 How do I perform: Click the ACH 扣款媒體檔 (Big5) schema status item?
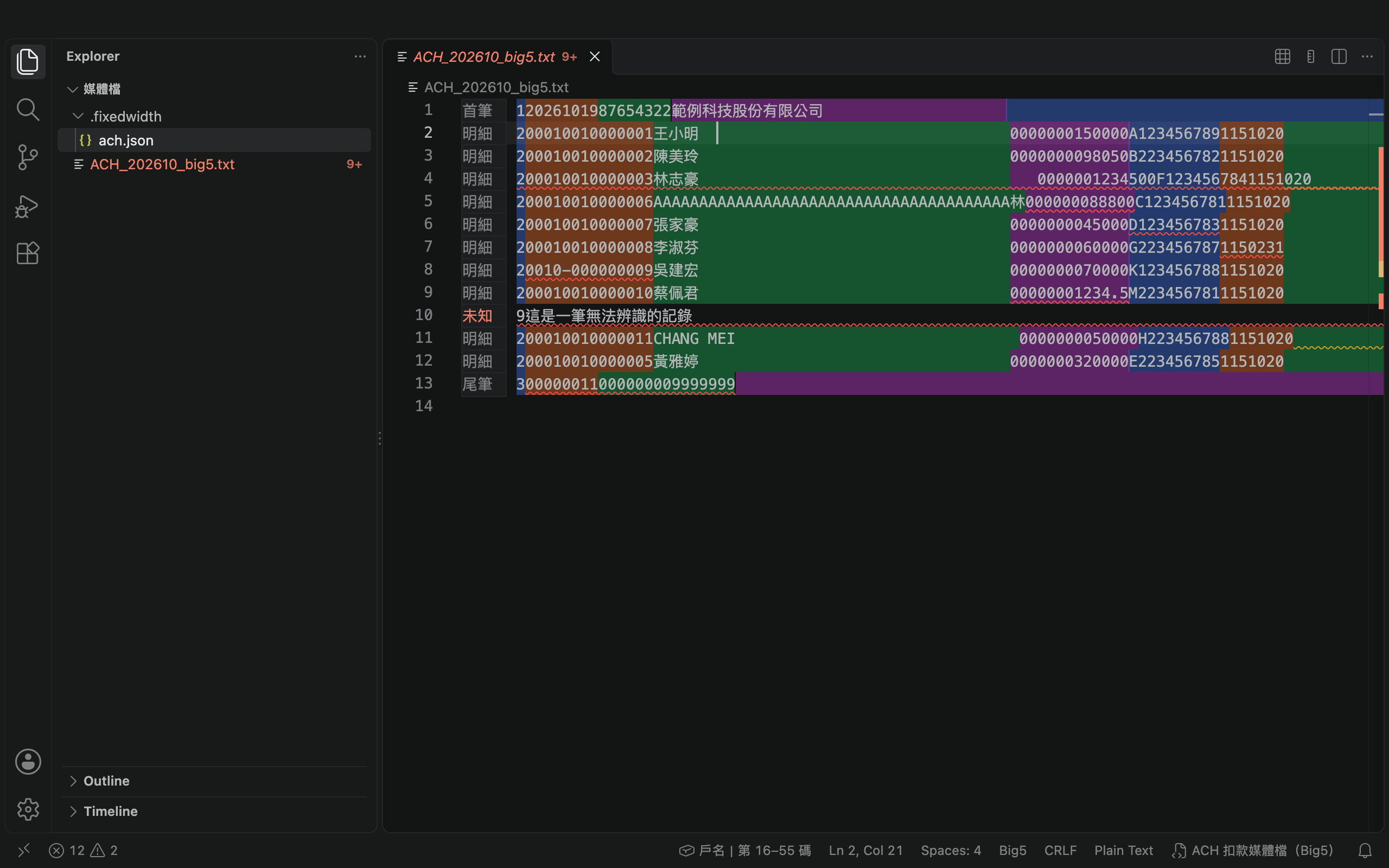1252,850
